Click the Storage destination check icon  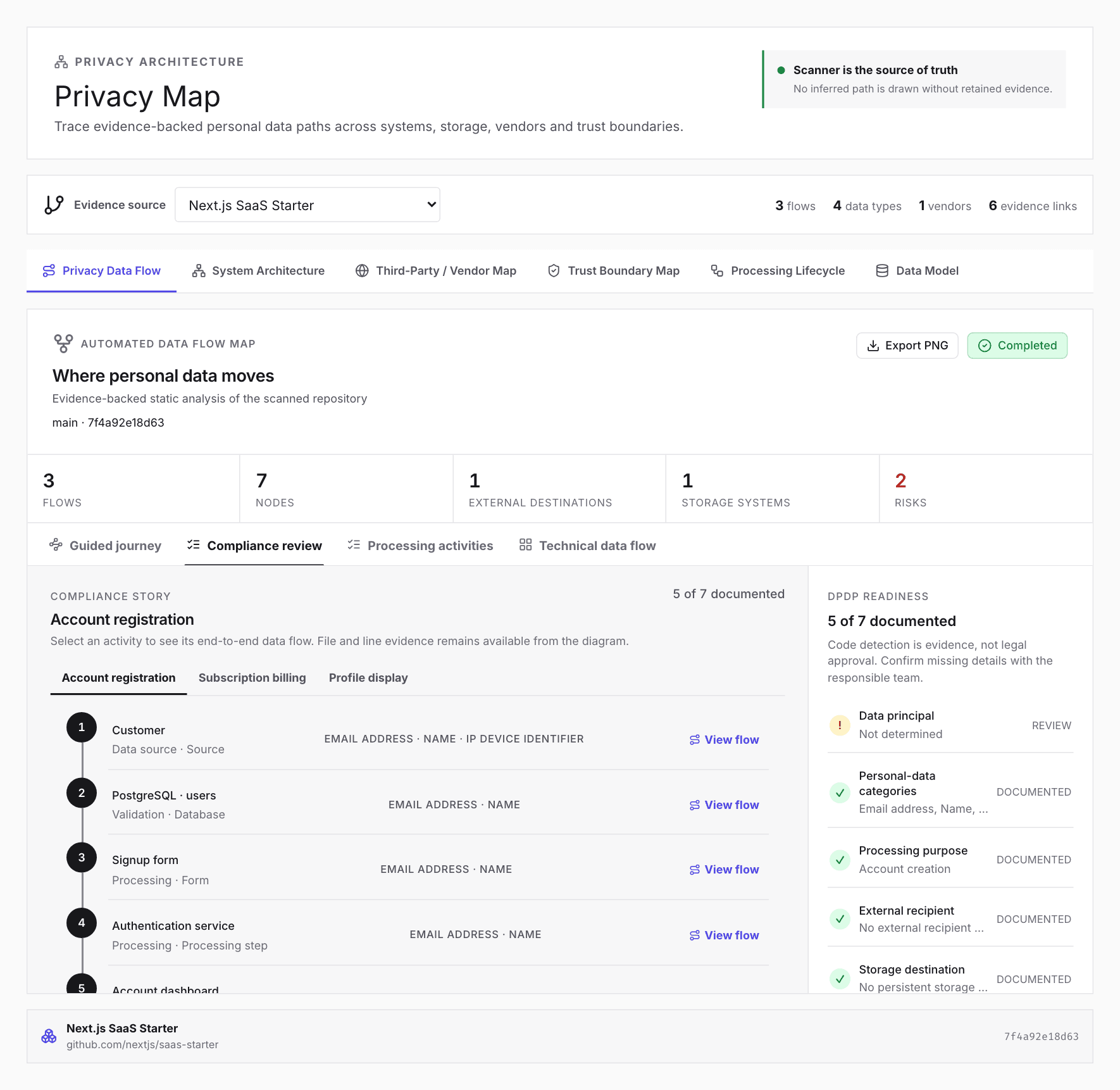pyautogui.click(x=840, y=979)
